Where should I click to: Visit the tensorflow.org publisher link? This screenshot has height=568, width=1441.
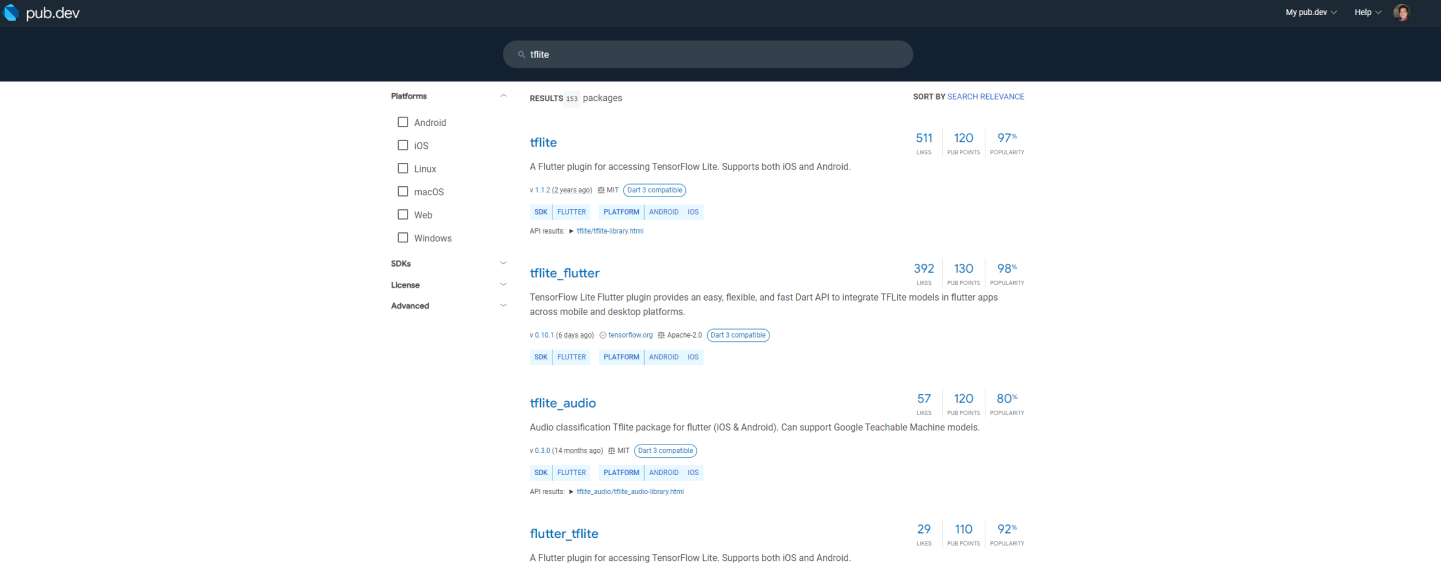pyautogui.click(x=630, y=335)
